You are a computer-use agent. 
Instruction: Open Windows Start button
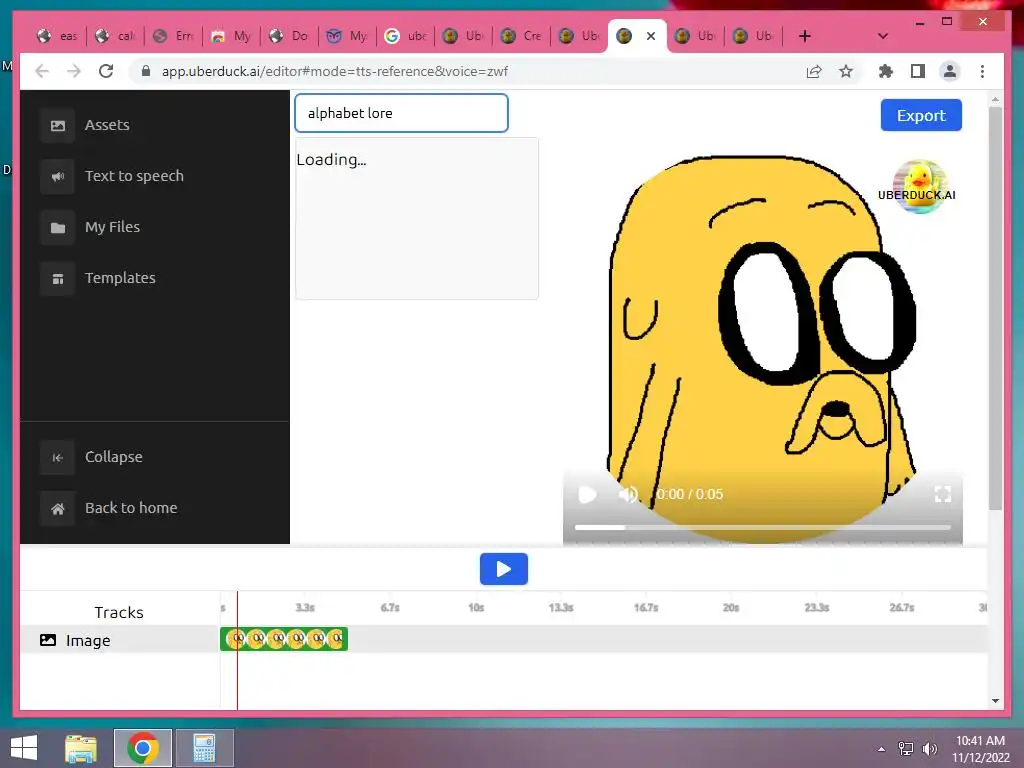click(x=24, y=748)
